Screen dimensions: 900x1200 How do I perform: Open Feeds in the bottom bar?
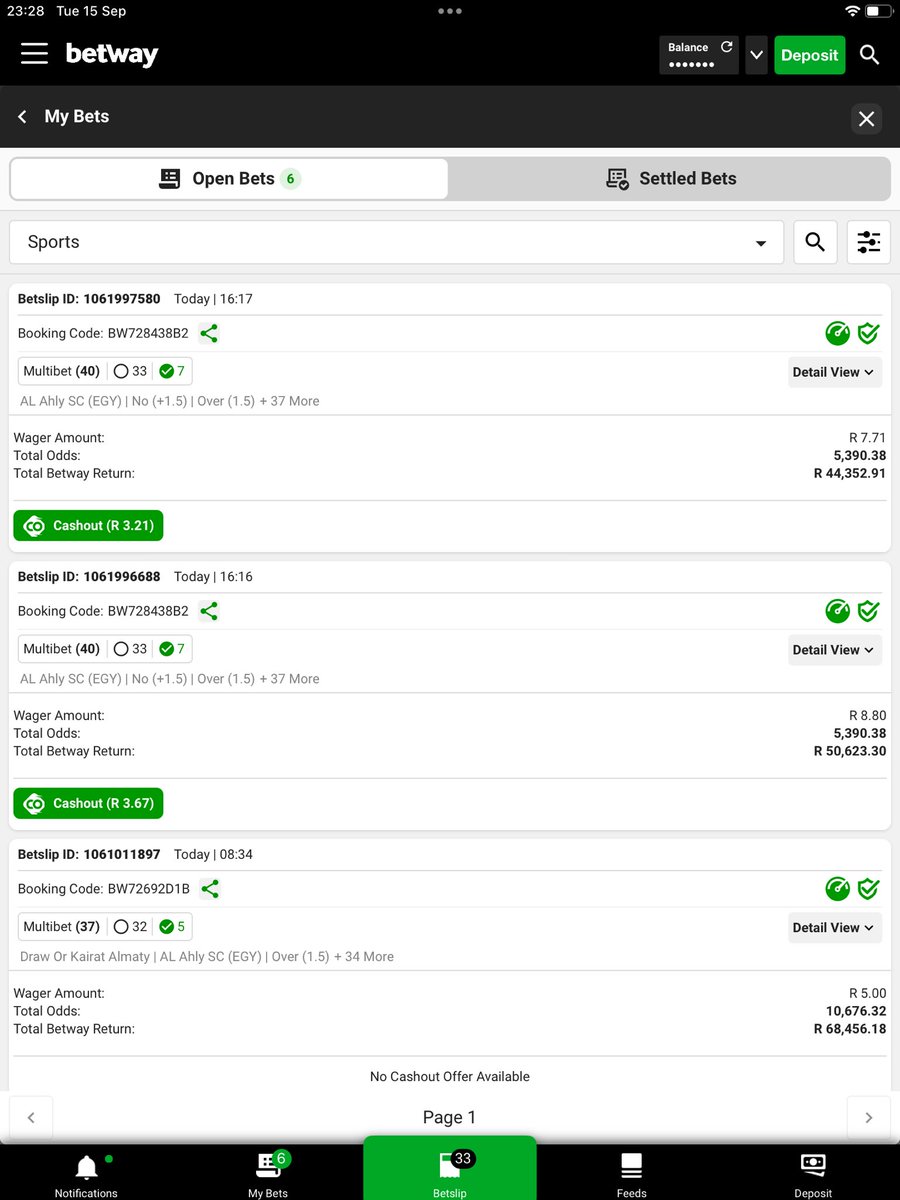631,1174
